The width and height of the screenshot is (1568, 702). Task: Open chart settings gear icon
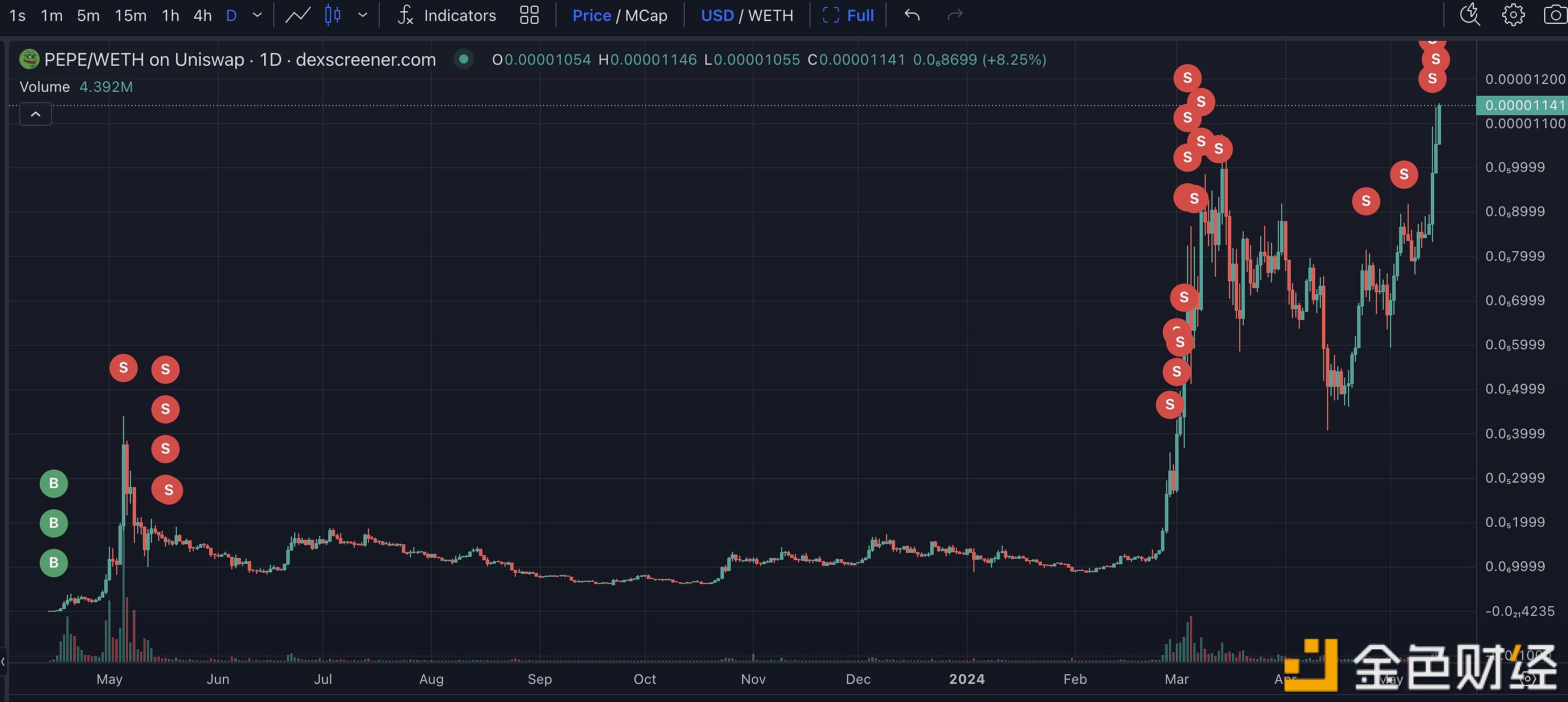(x=1513, y=15)
